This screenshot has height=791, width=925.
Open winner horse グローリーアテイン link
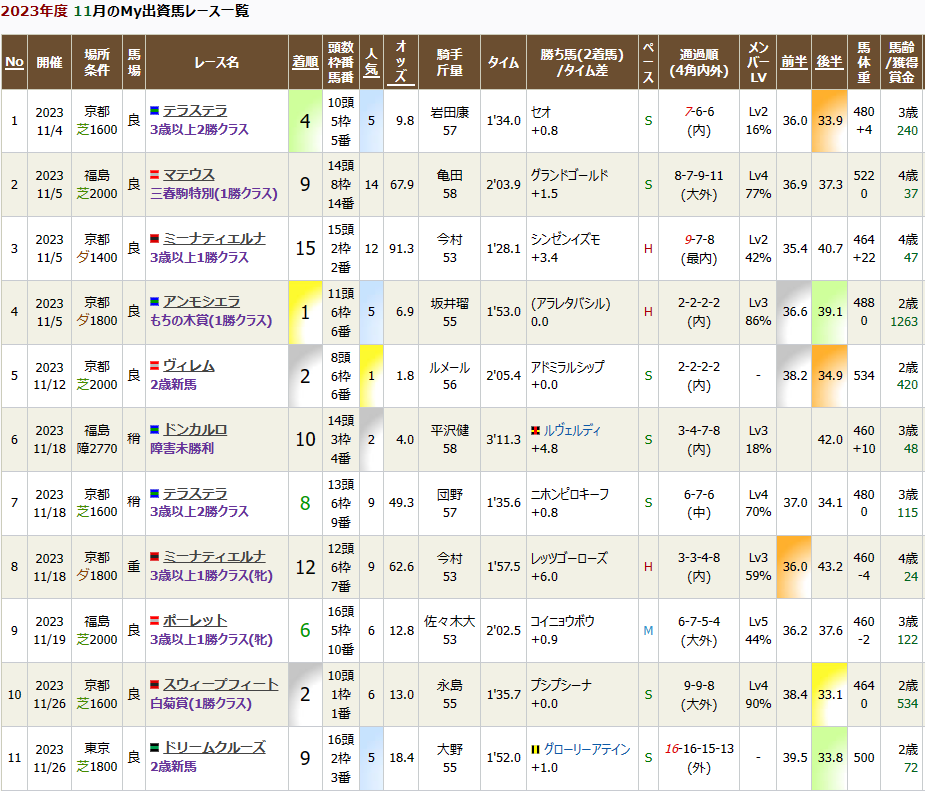(587, 749)
